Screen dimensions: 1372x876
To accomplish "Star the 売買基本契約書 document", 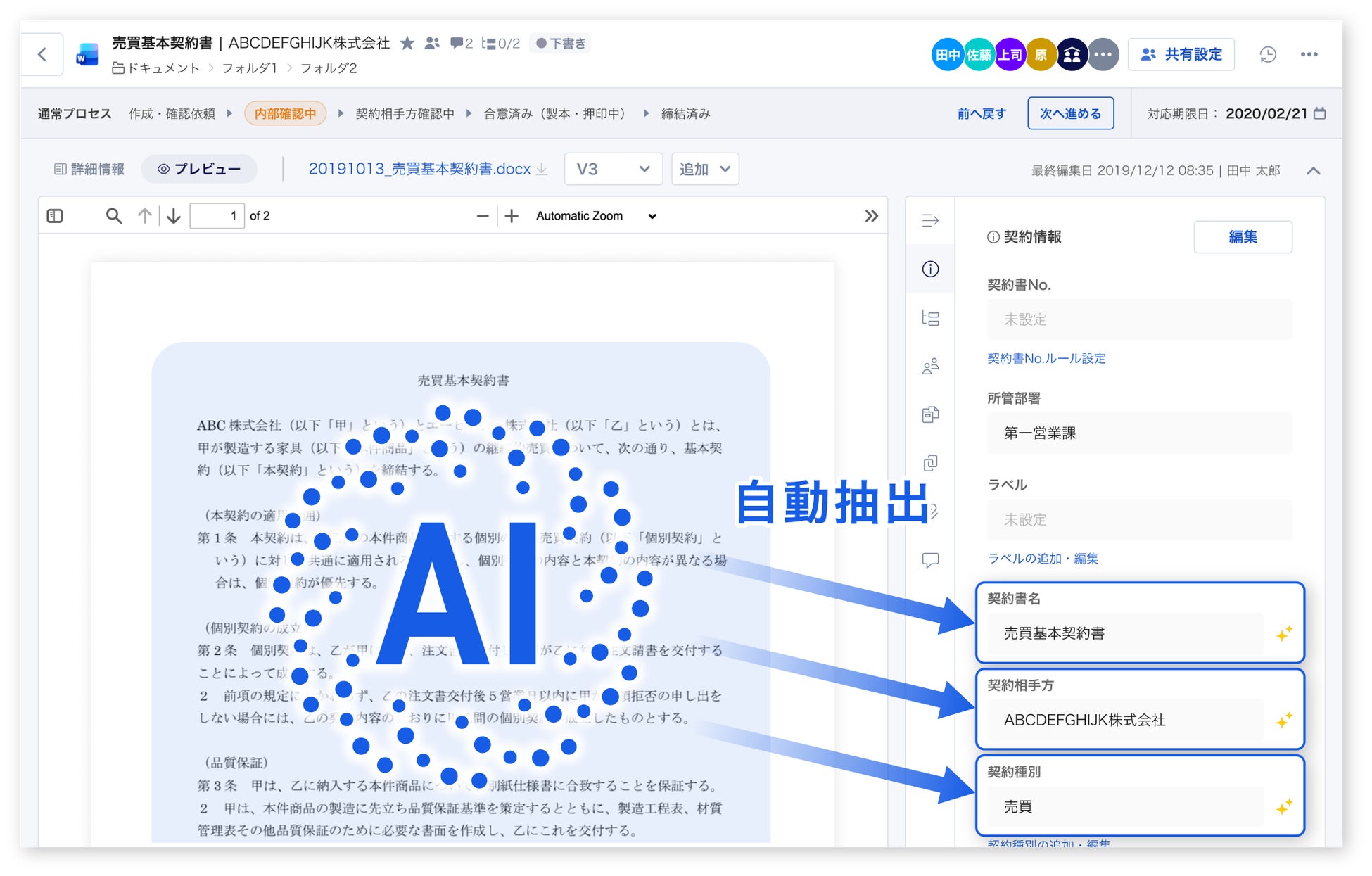I will 407,44.
